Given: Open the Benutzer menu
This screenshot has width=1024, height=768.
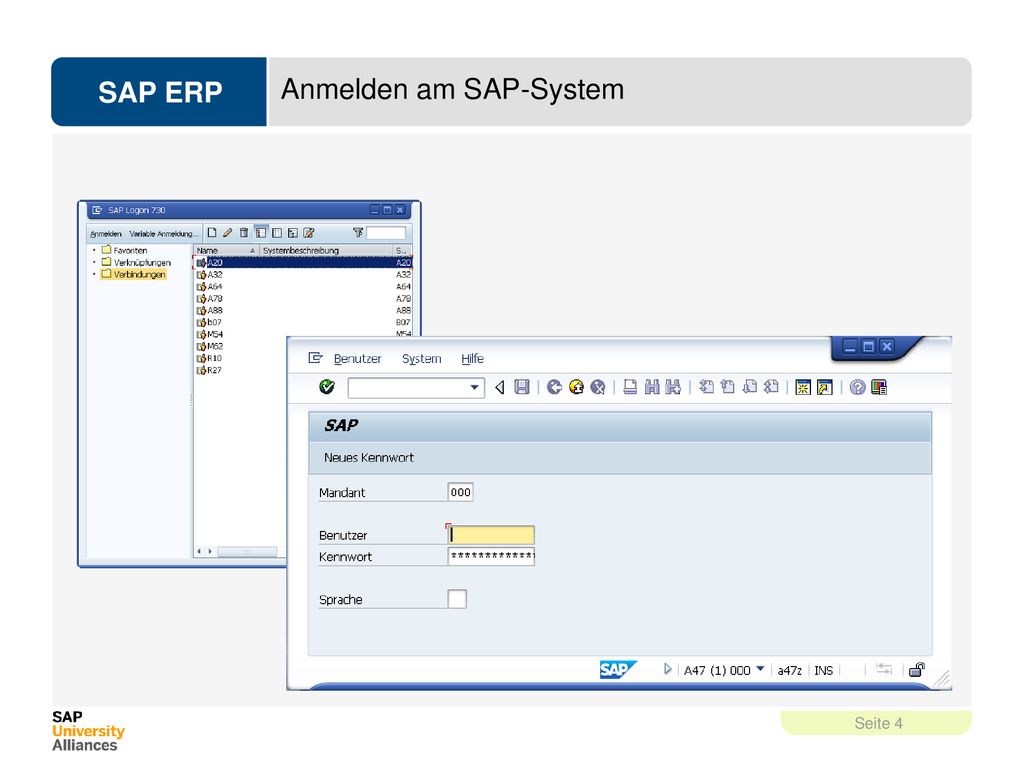Looking at the screenshot, I should click(357, 359).
